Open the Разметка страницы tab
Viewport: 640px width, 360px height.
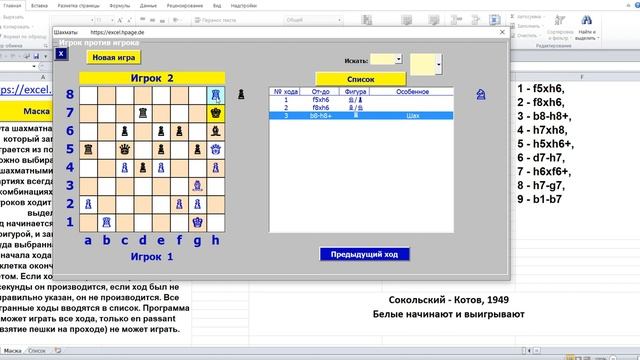point(78,6)
